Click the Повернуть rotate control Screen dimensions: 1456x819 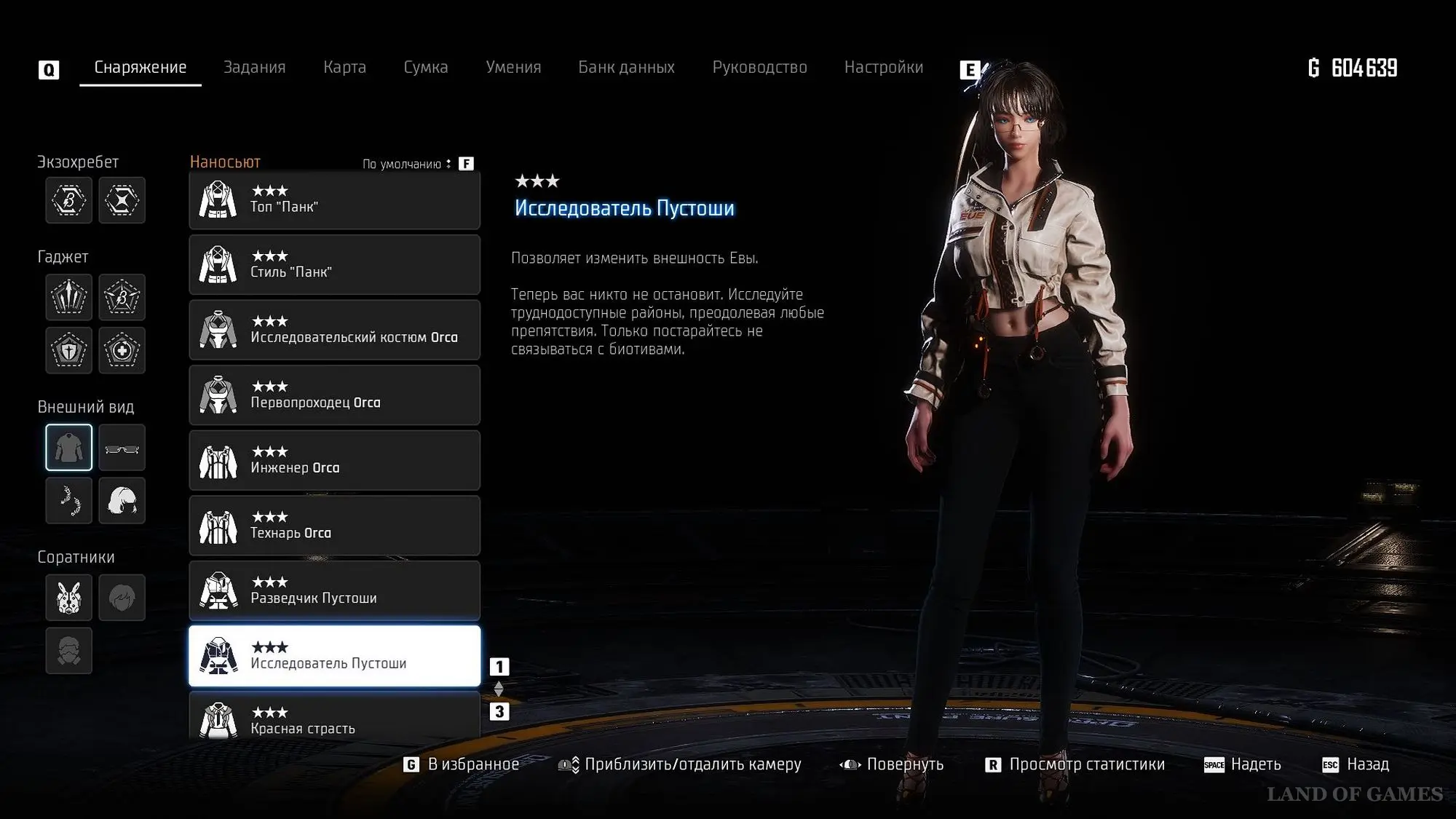tap(905, 764)
